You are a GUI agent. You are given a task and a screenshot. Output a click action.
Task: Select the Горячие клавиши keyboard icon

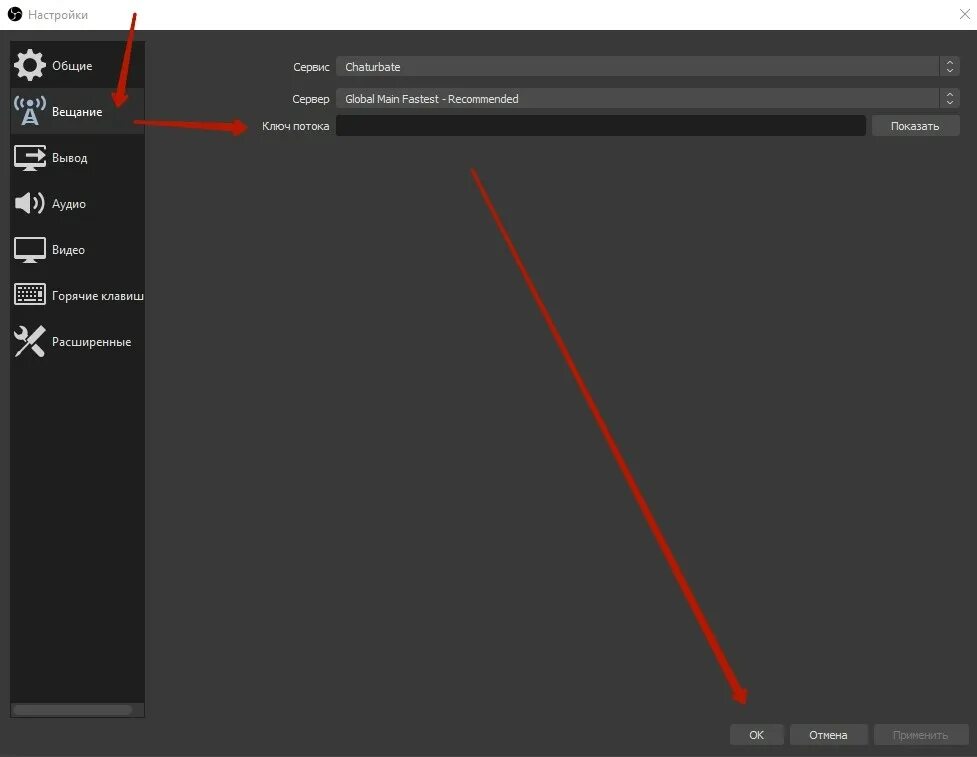click(x=29, y=295)
